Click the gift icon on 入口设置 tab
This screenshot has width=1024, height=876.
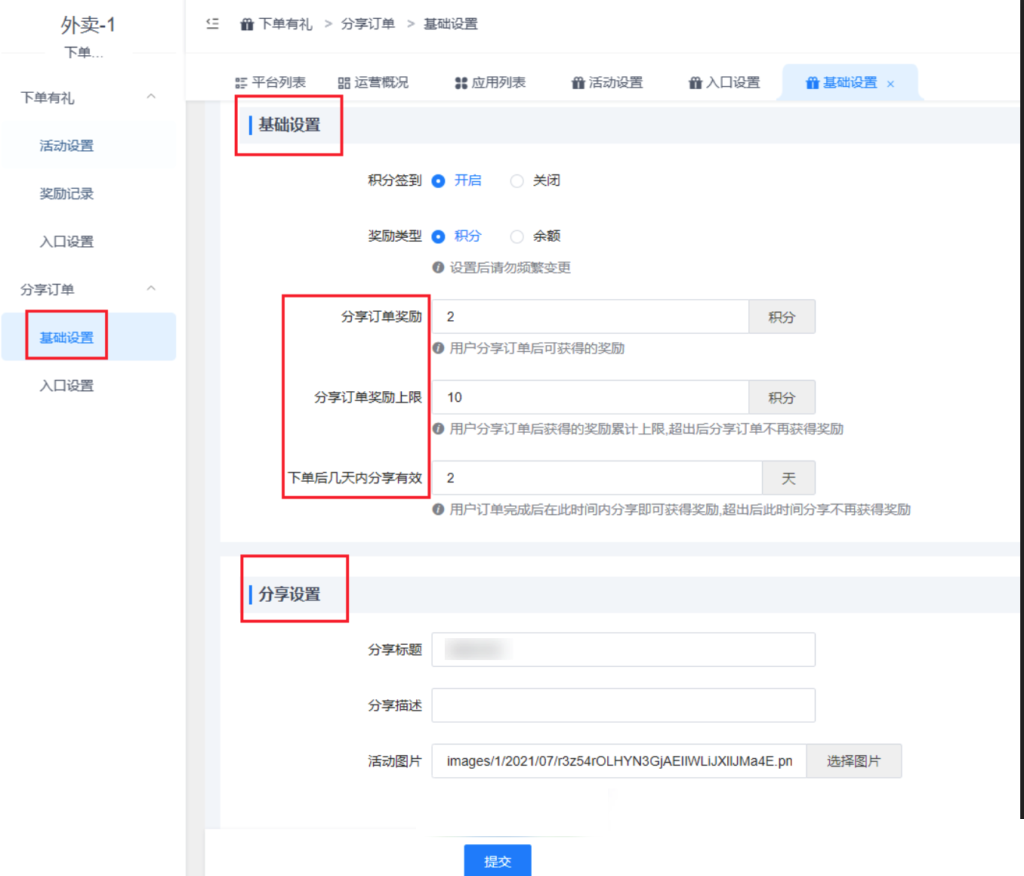[695, 83]
